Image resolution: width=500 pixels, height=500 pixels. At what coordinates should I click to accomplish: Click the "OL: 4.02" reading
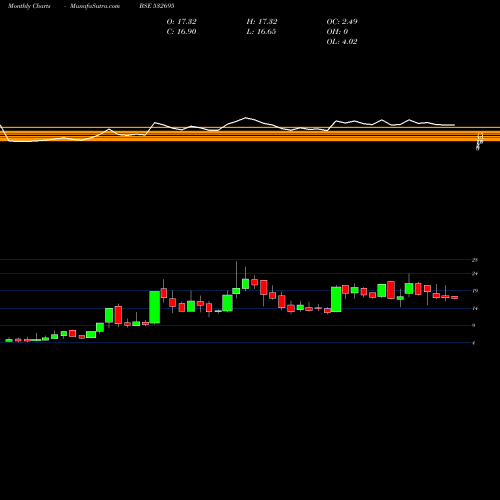[342, 42]
